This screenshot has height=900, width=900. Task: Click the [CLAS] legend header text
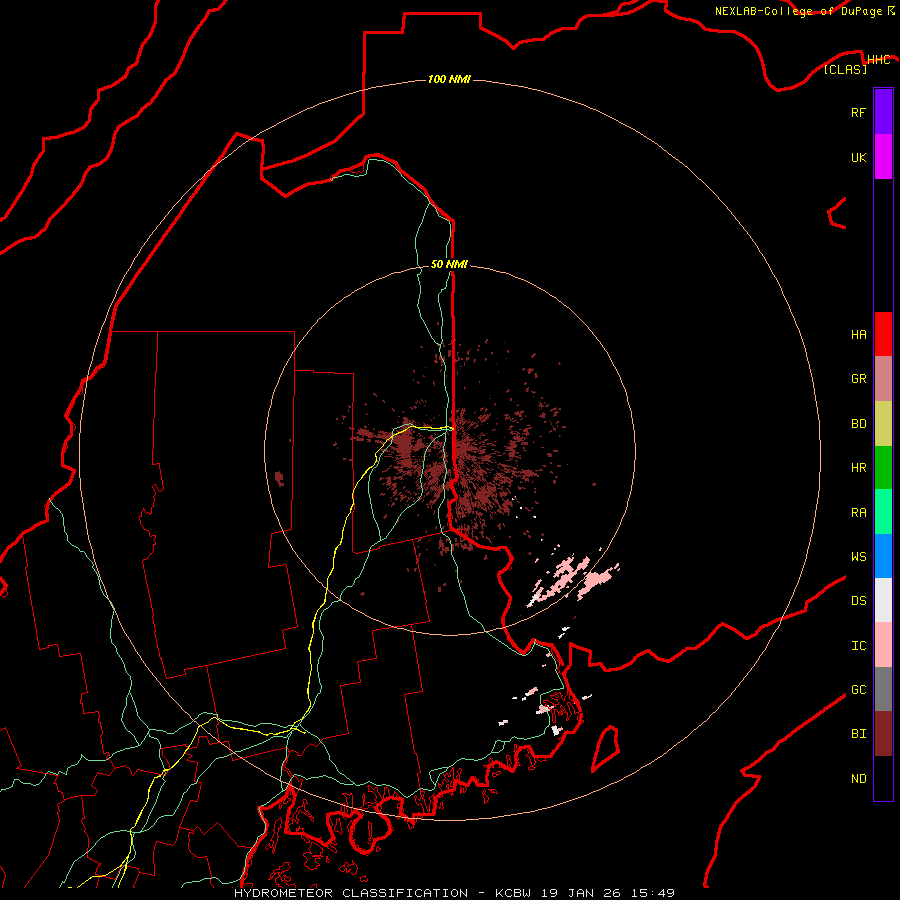845,69
